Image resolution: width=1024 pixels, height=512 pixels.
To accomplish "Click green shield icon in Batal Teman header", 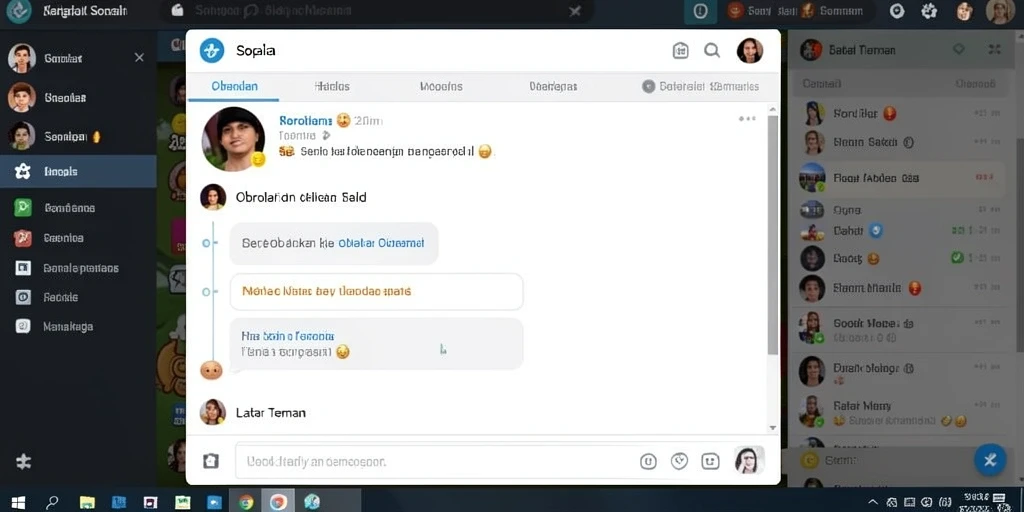I will (x=959, y=49).
